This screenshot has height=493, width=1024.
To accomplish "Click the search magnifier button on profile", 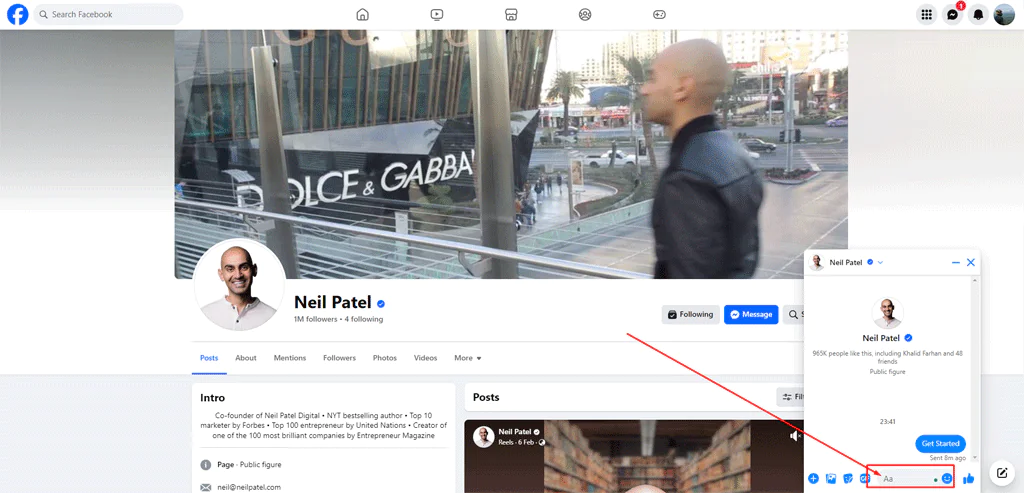I will [x=793, y=315].
